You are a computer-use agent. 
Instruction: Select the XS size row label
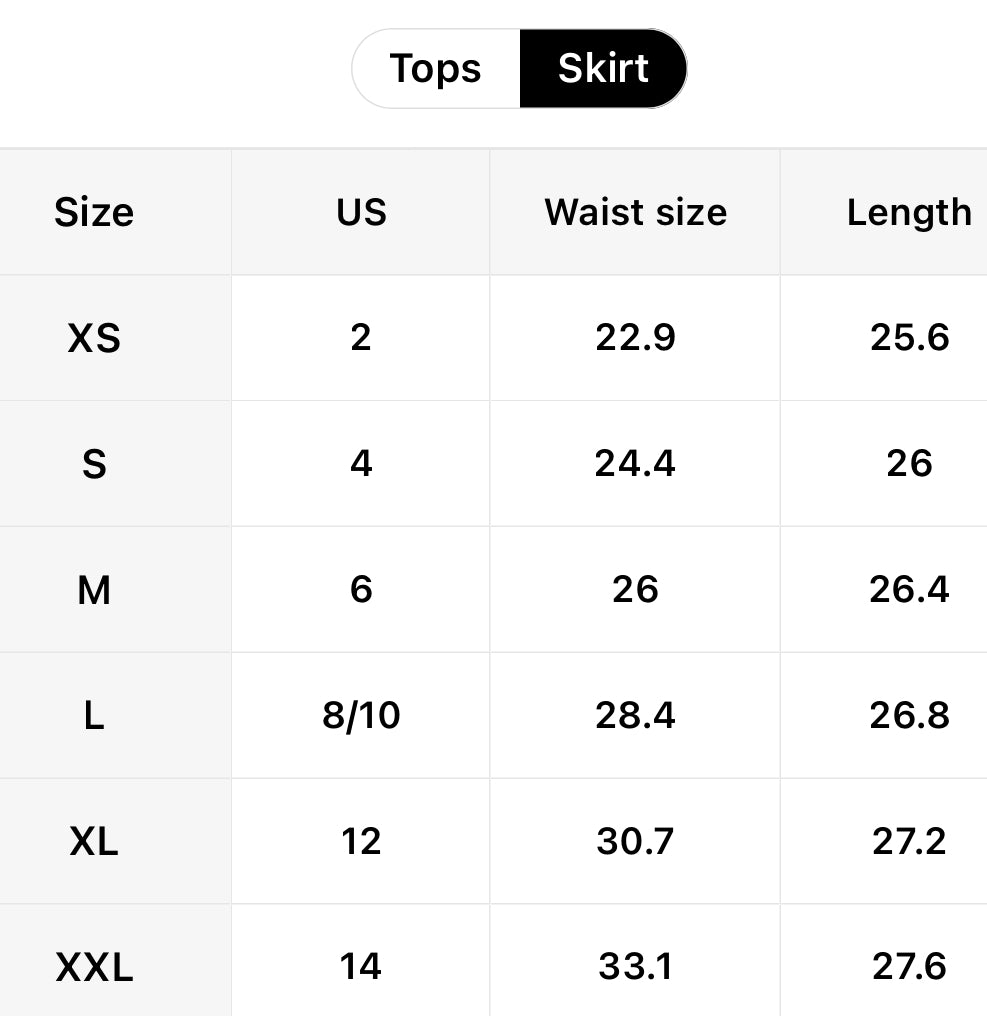pyautogui.click(x=94, y=338)
